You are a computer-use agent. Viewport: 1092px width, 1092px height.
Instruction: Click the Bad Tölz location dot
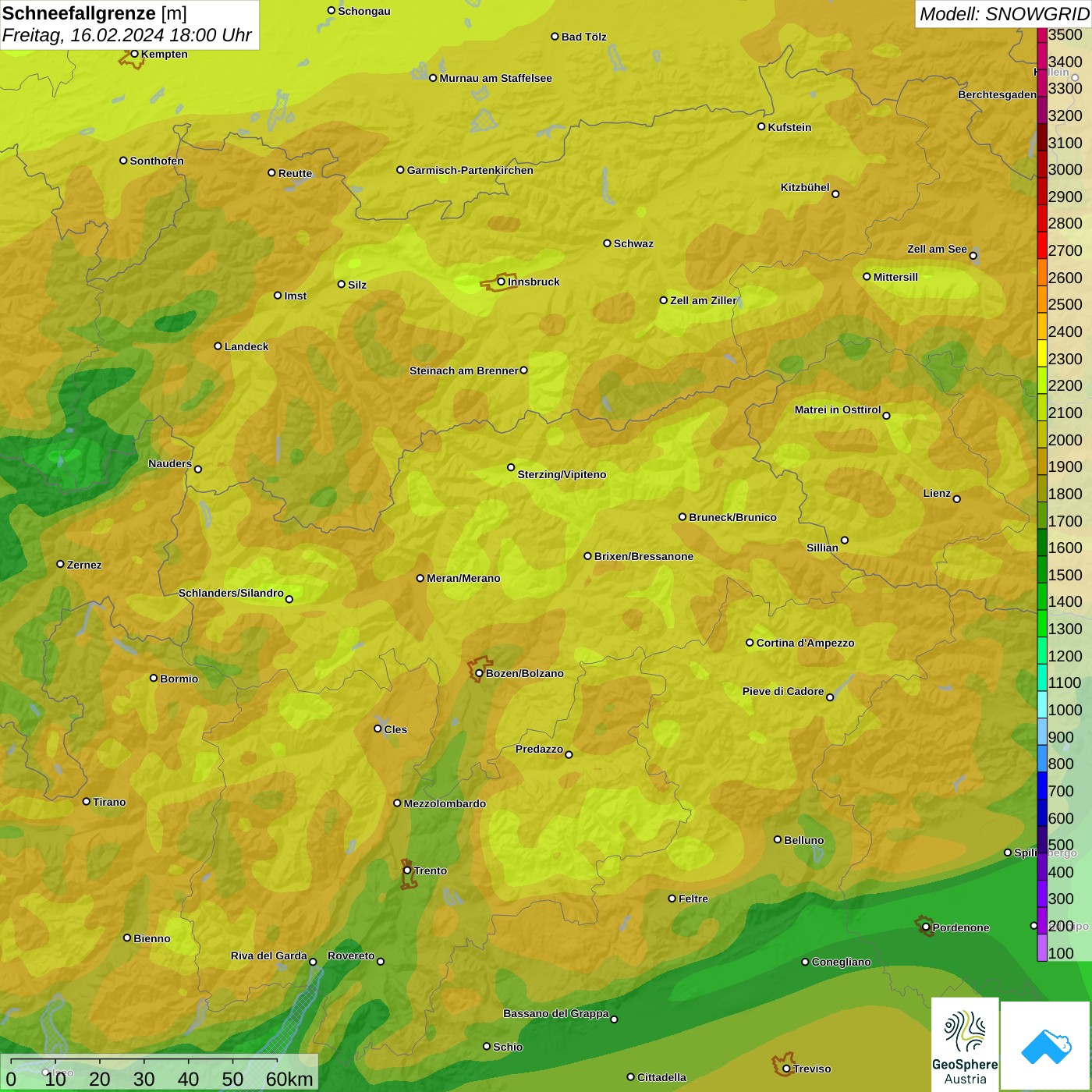pos(555,37)
